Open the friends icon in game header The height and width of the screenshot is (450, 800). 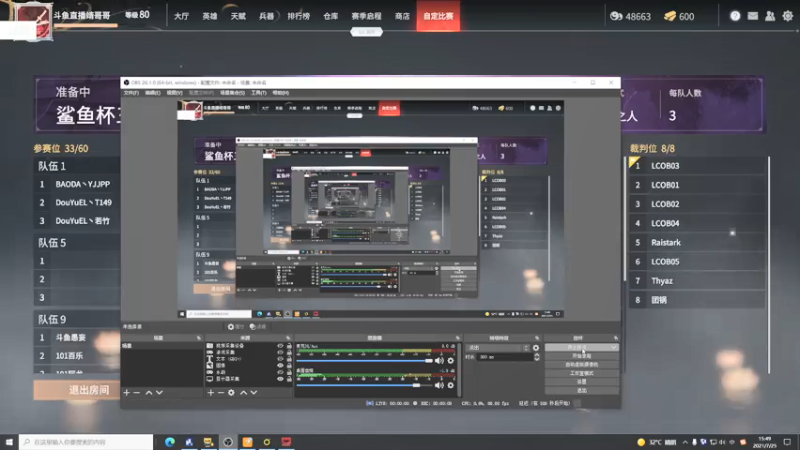coord(770,16)
